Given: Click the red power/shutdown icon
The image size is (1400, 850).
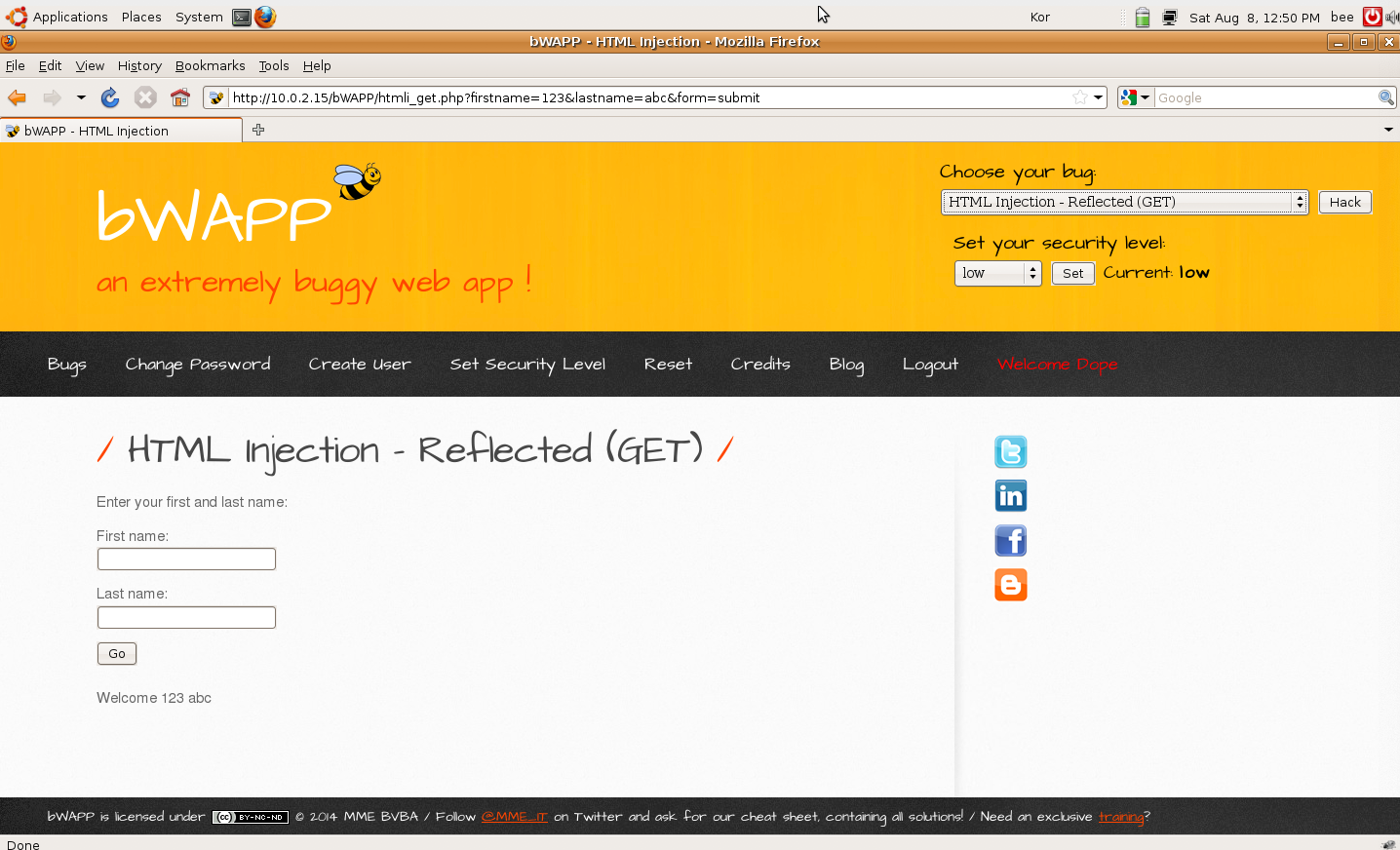Looking at the screenshot, I should tap(1372, 17).
